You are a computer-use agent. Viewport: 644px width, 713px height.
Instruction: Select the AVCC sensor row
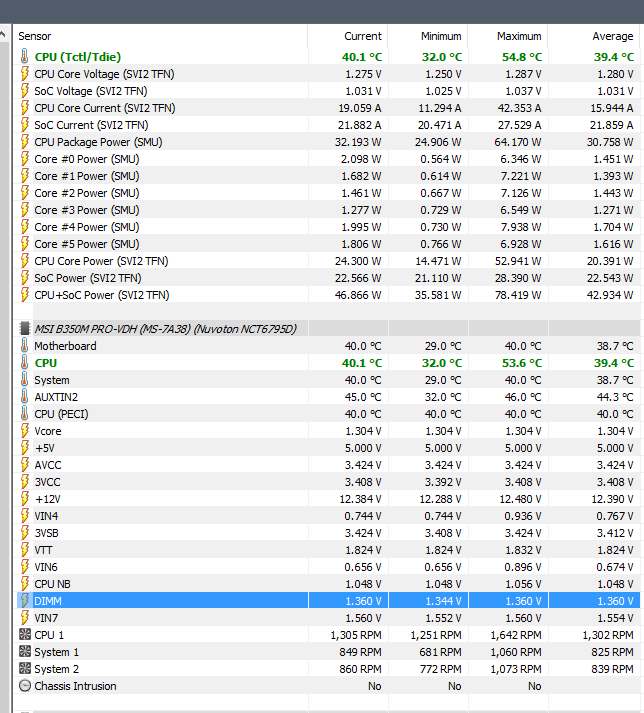pyautogui.click(x=328, y=465)
